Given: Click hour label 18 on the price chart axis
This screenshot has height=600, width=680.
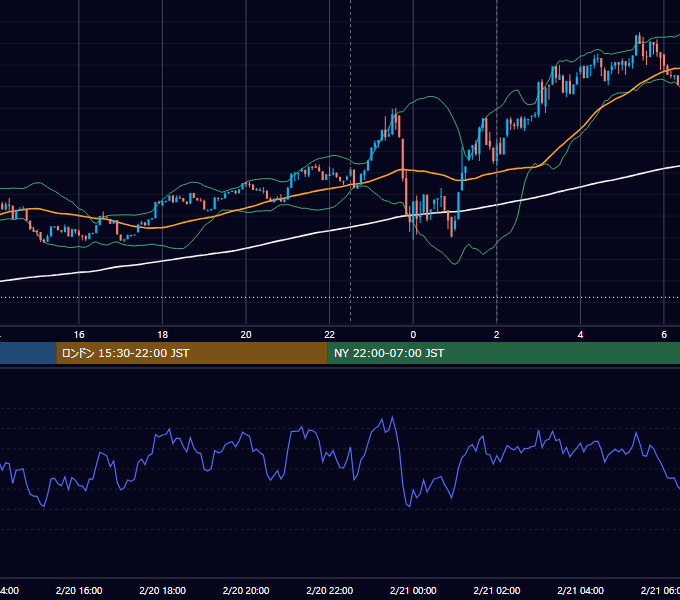Looking at the screenshot, I should 163,335.
